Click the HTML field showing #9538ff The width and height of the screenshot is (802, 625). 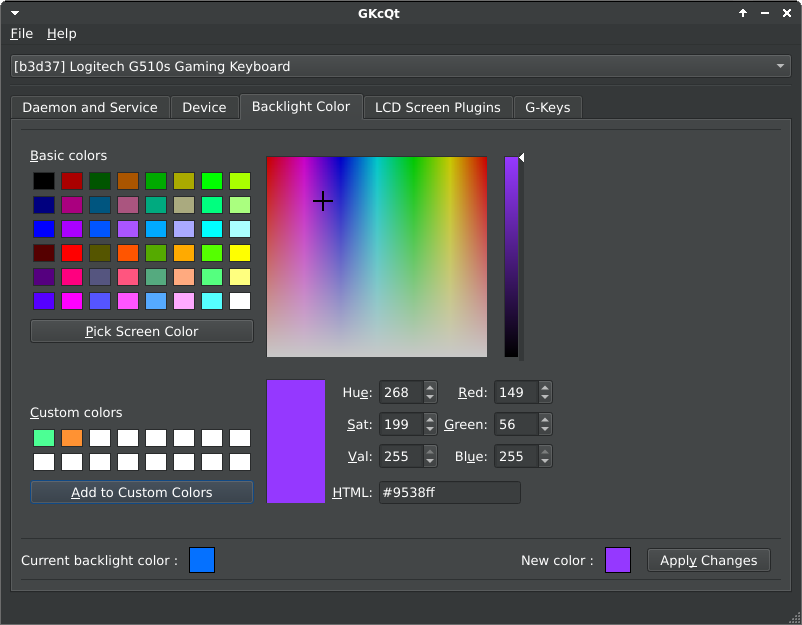[450, 492]
